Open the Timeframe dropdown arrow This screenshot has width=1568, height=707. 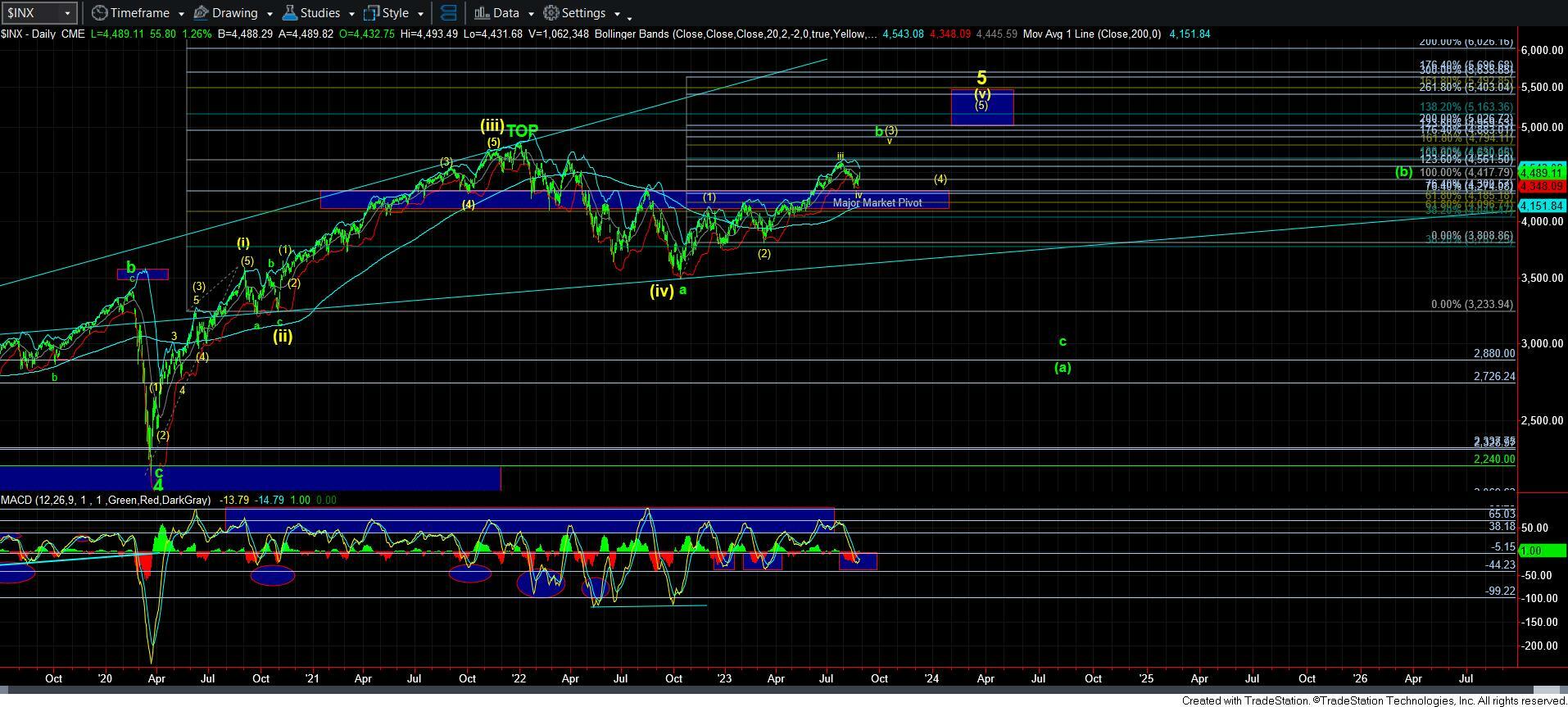179,14
